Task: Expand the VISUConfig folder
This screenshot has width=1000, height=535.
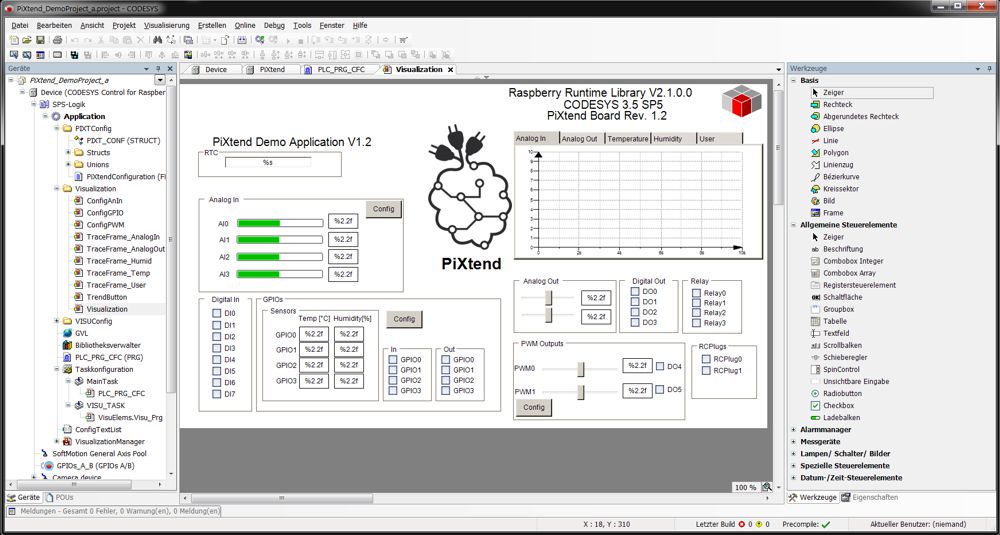Action: (57, 321)
